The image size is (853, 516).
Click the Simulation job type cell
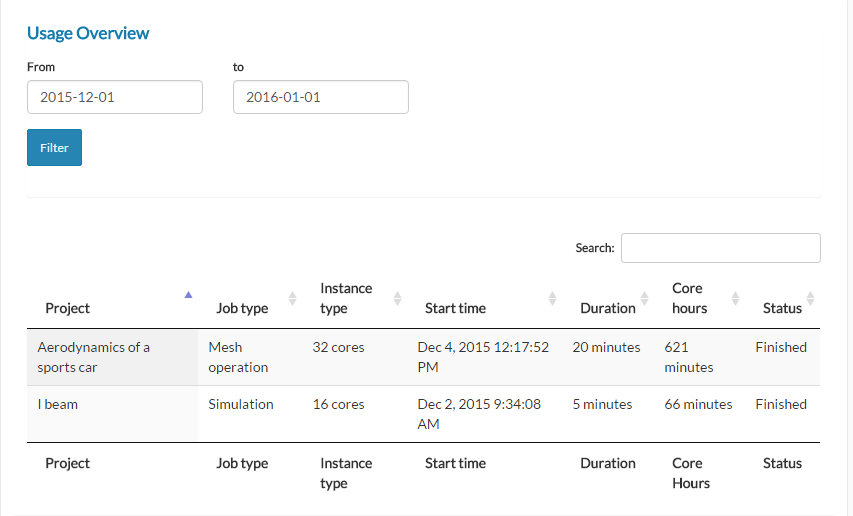tap(241, 404)
